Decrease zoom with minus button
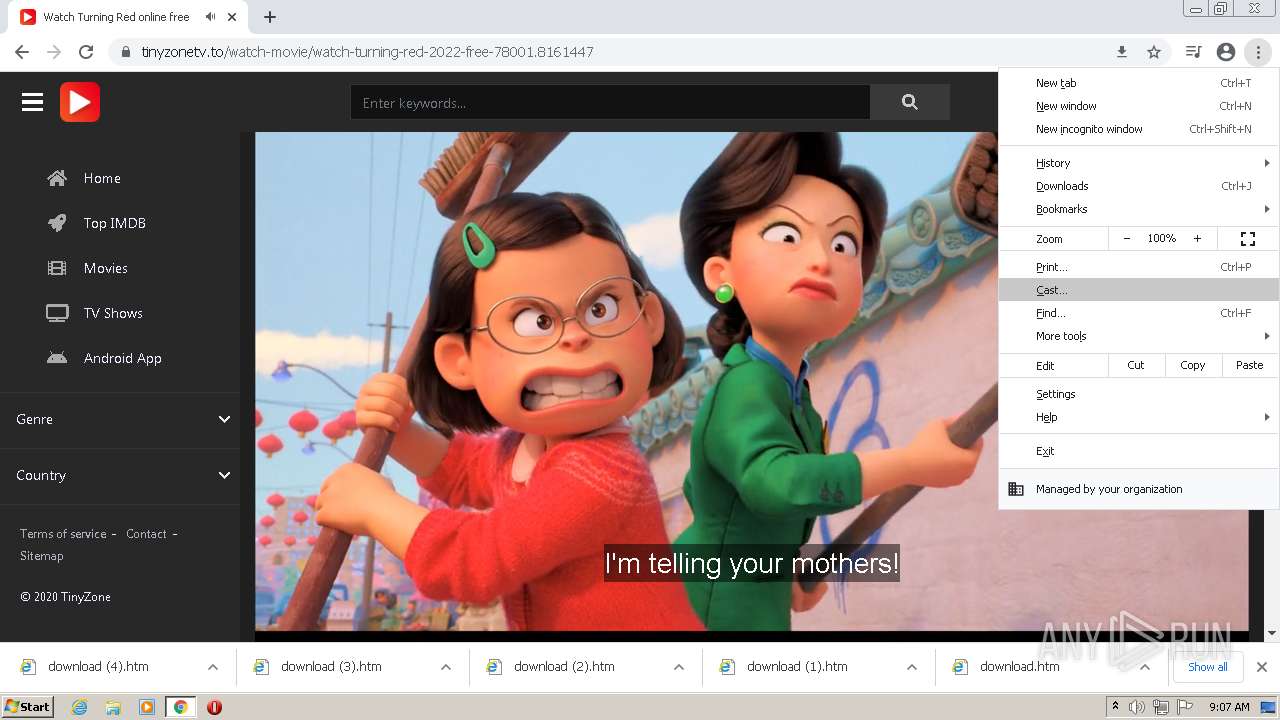This screenshot has height=720, width=1280. tap(1127, 239)
